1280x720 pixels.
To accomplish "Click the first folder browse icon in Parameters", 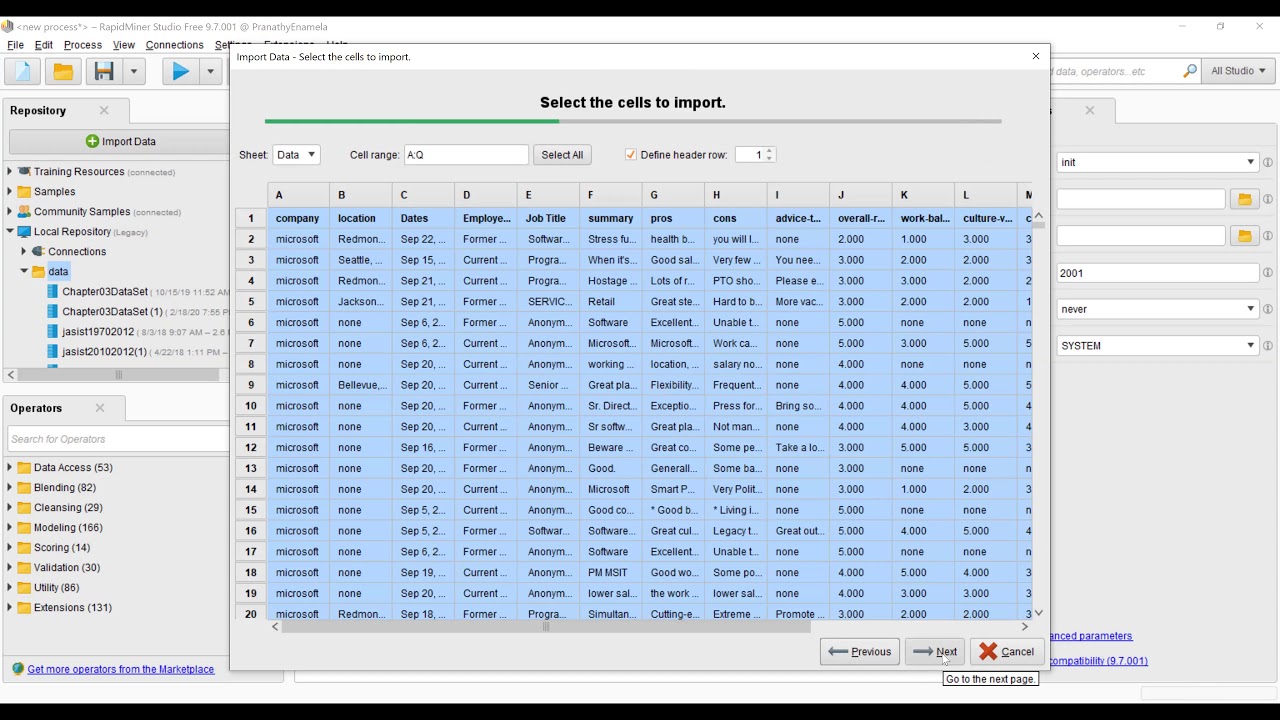I will pos(1244,199).
